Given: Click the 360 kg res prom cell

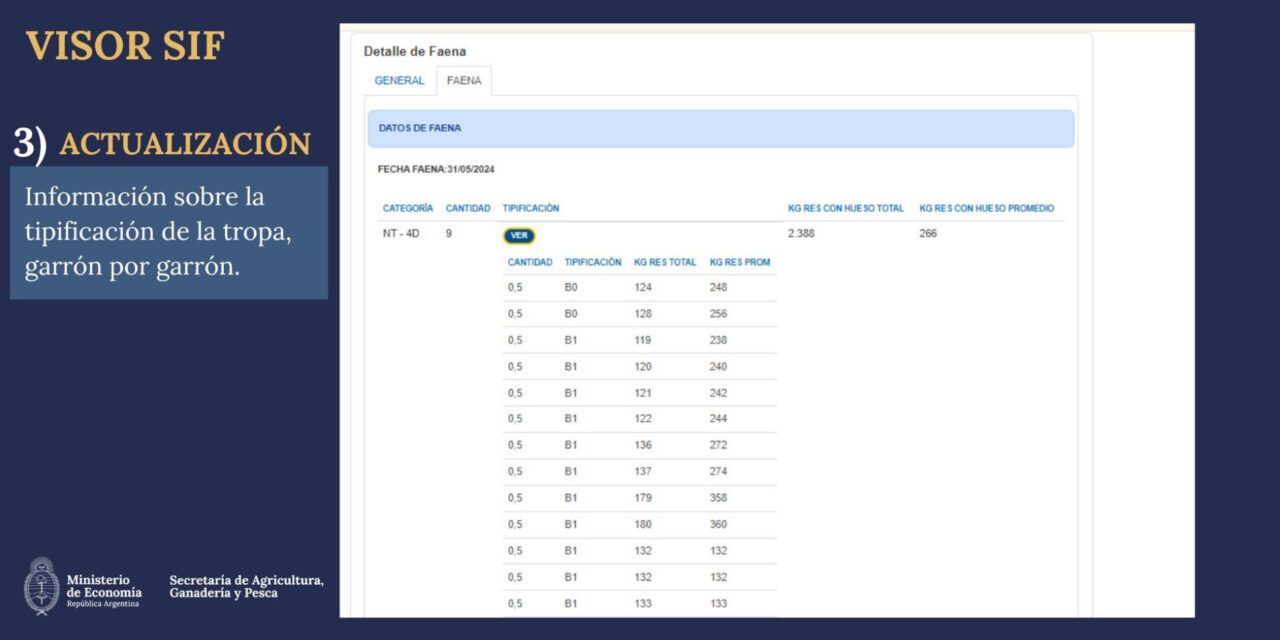Looking at the screenshot, I should pyautogui.click(x=718, y=524).
